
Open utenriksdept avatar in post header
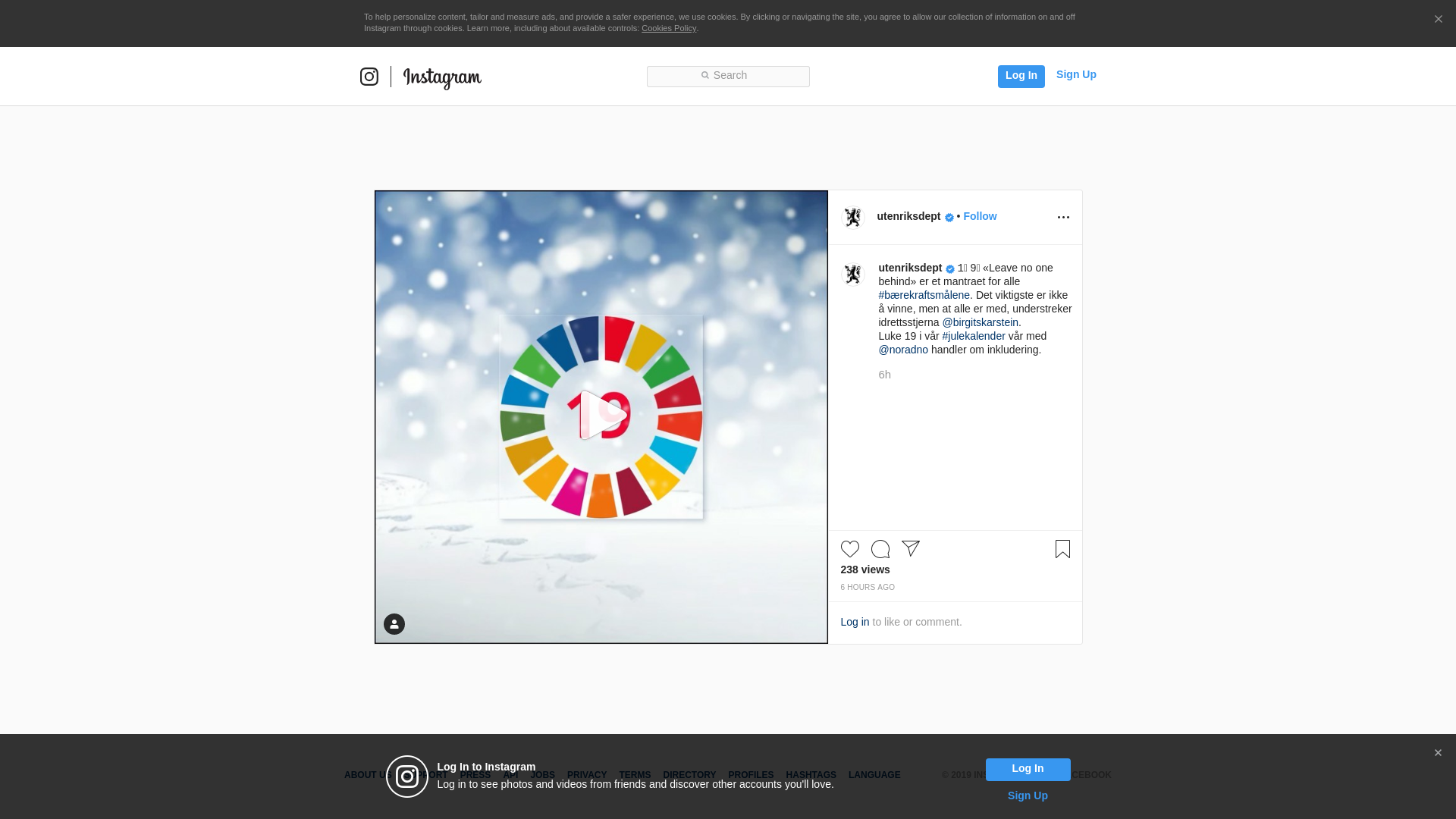tap(853, 218)
